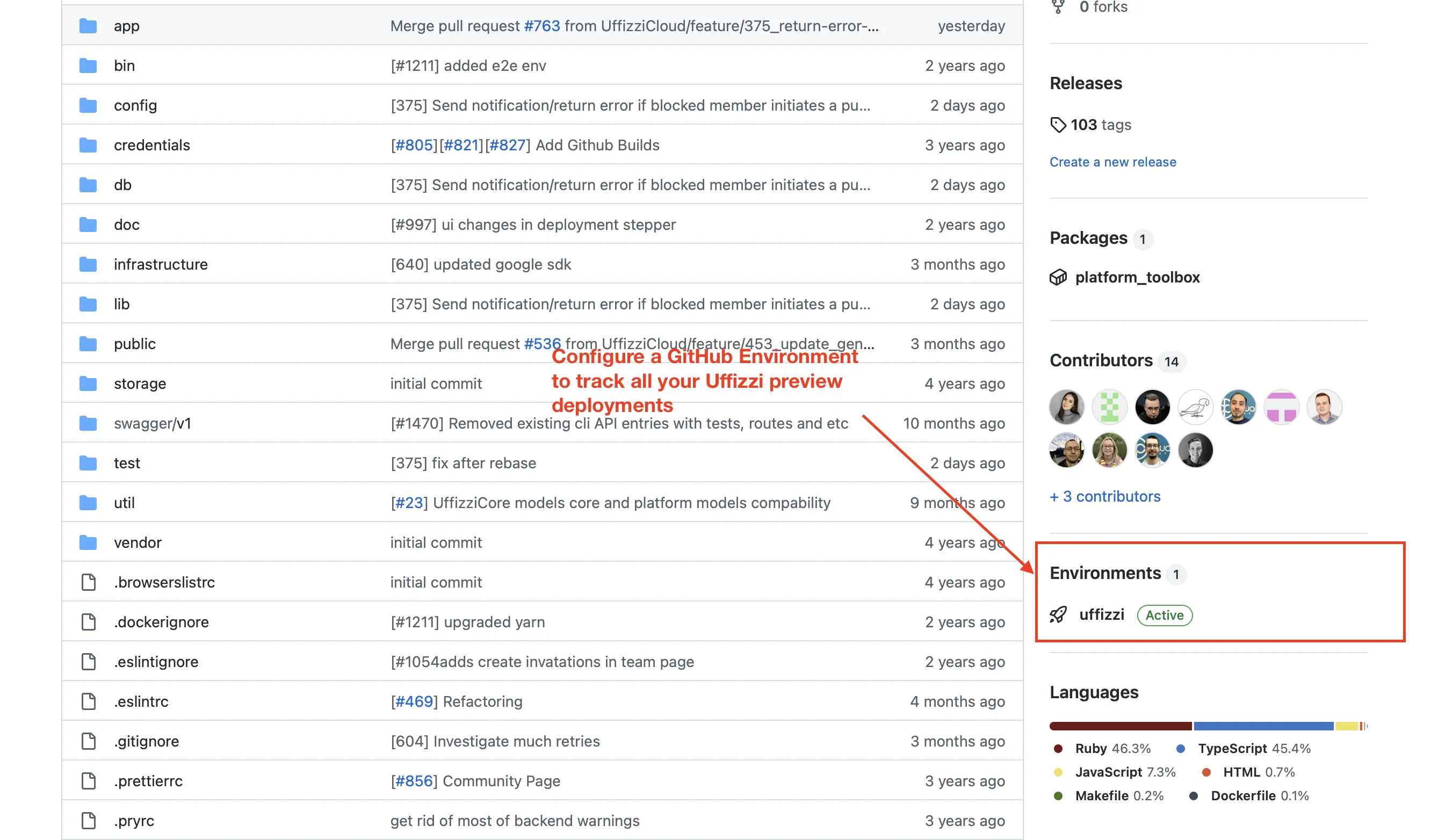Click the vendor folder icon

pyautogui.click(x=88, y=542)
